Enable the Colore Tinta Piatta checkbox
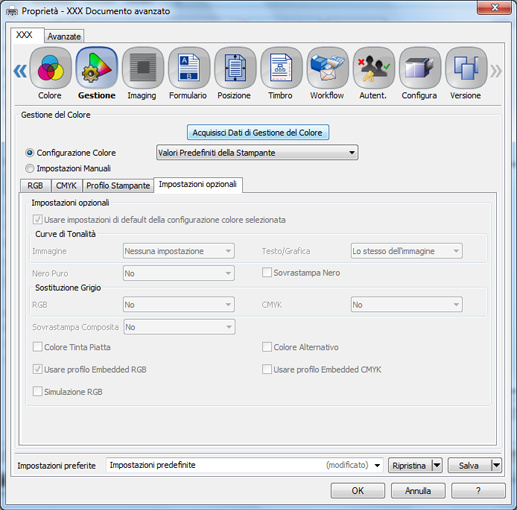The image size is (517, 510). [37, 347]
